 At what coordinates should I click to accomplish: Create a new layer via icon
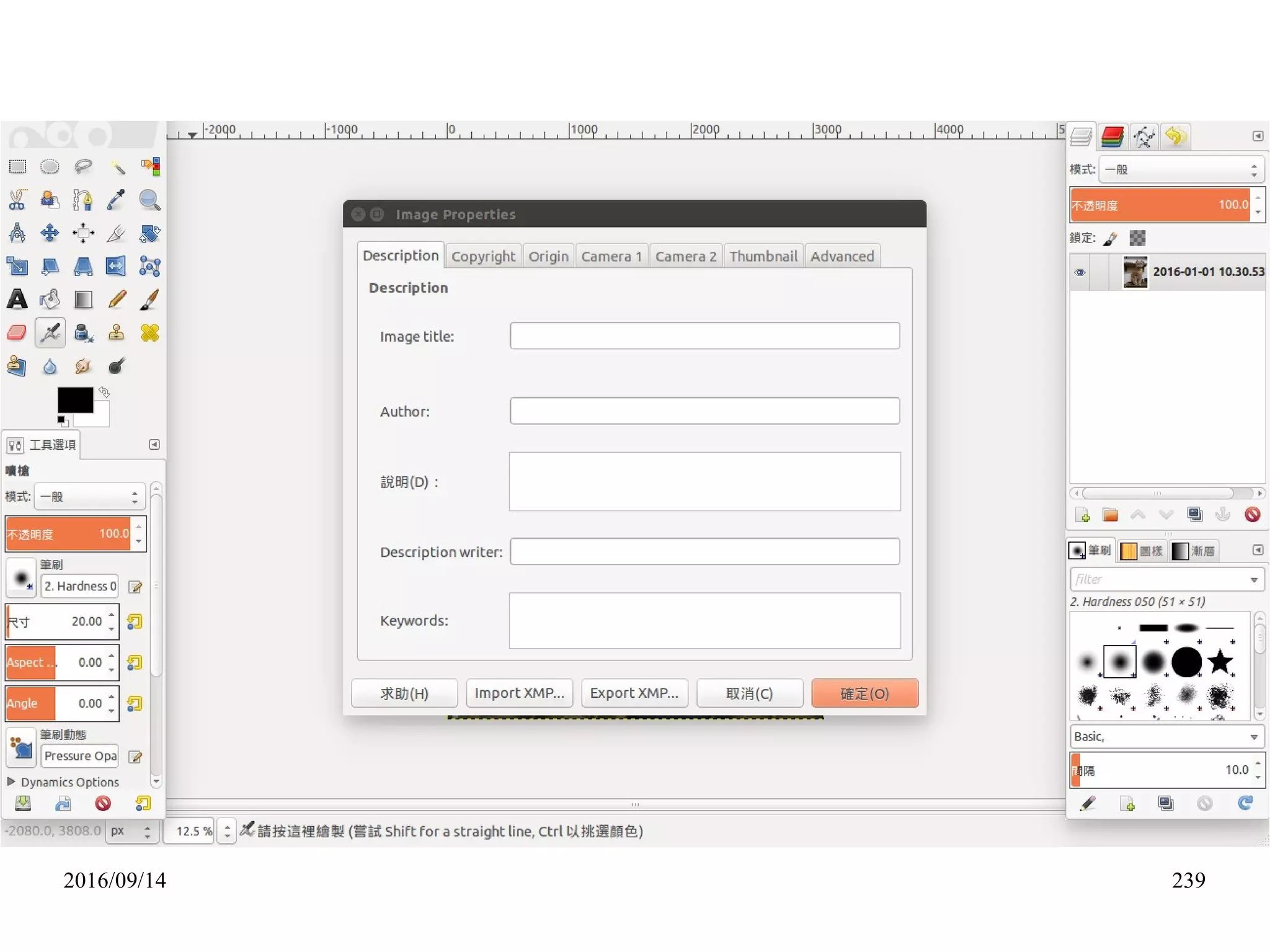[x=1082, y=515]
